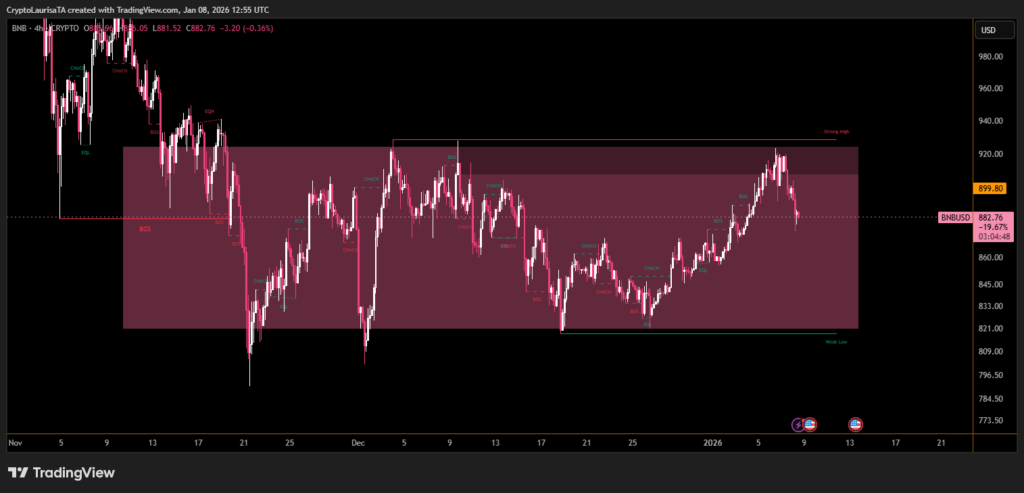
Task: Click the large red BOS label at left
Action: (x=145, y=228)
